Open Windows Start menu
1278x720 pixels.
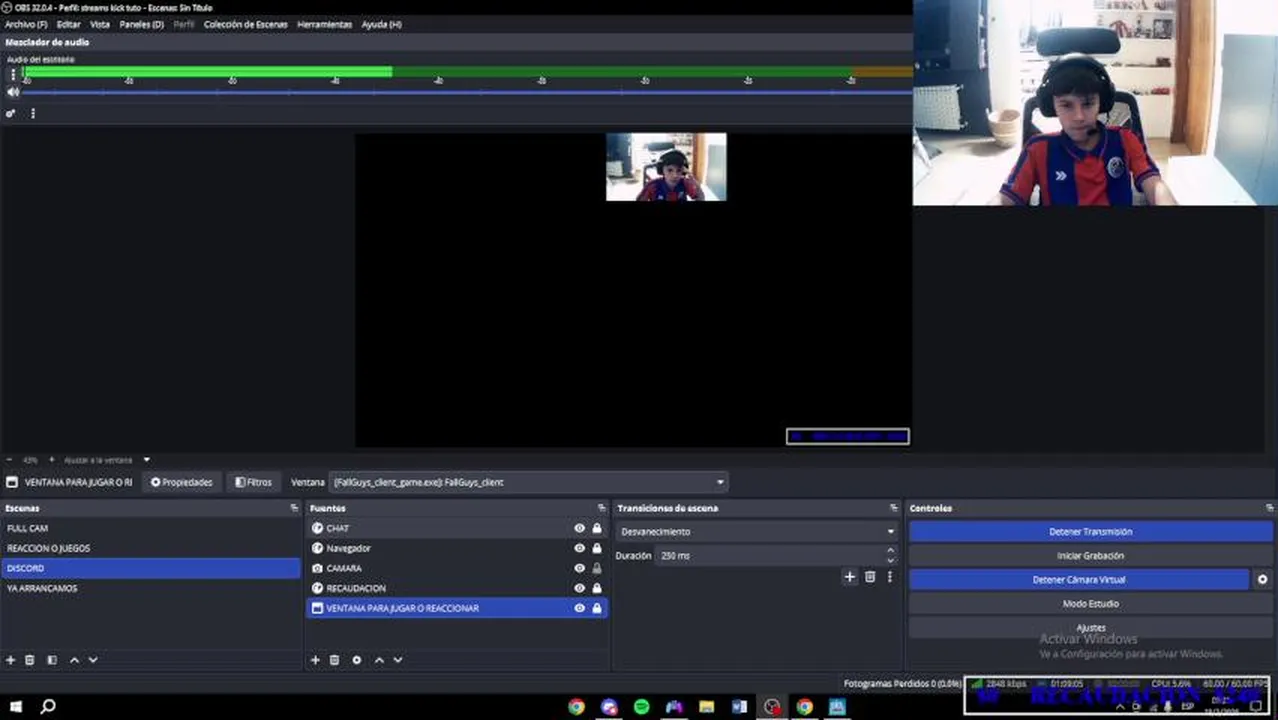click(16, 706)
